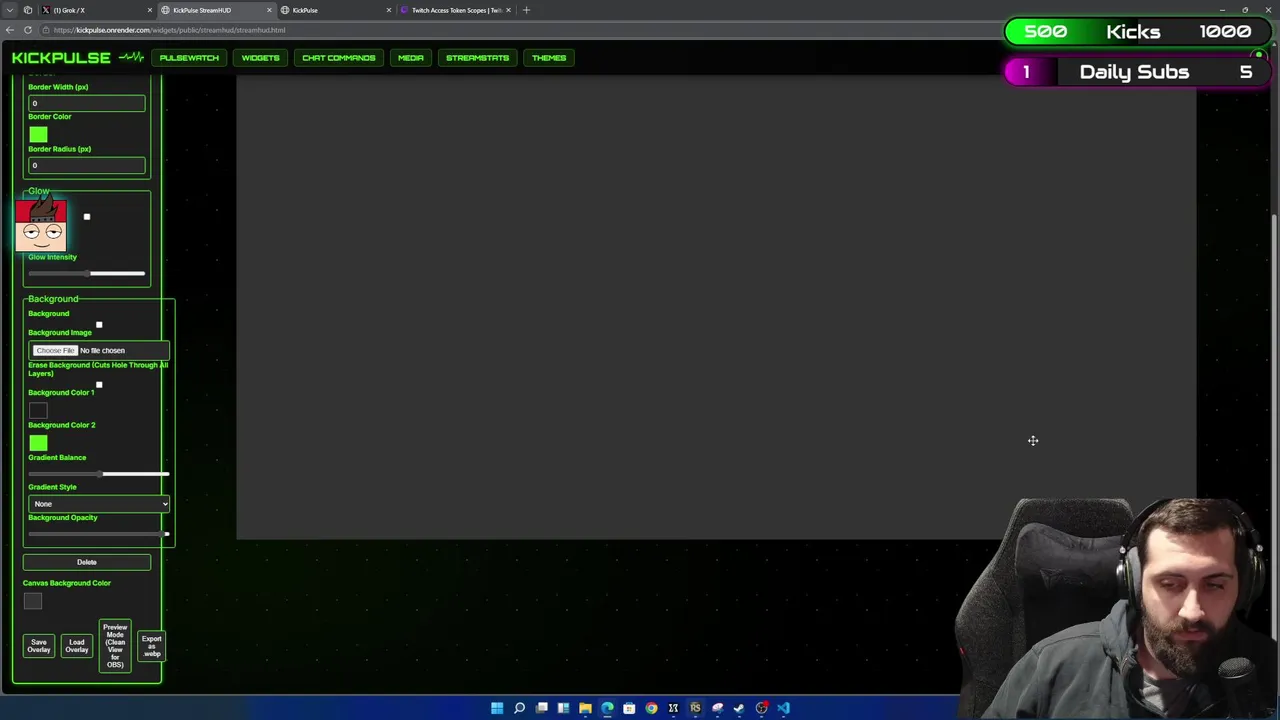Close the KickPulse StreamHUD tab
The width and height of the screenshot is (1280, 720).
tap(269, 10)
